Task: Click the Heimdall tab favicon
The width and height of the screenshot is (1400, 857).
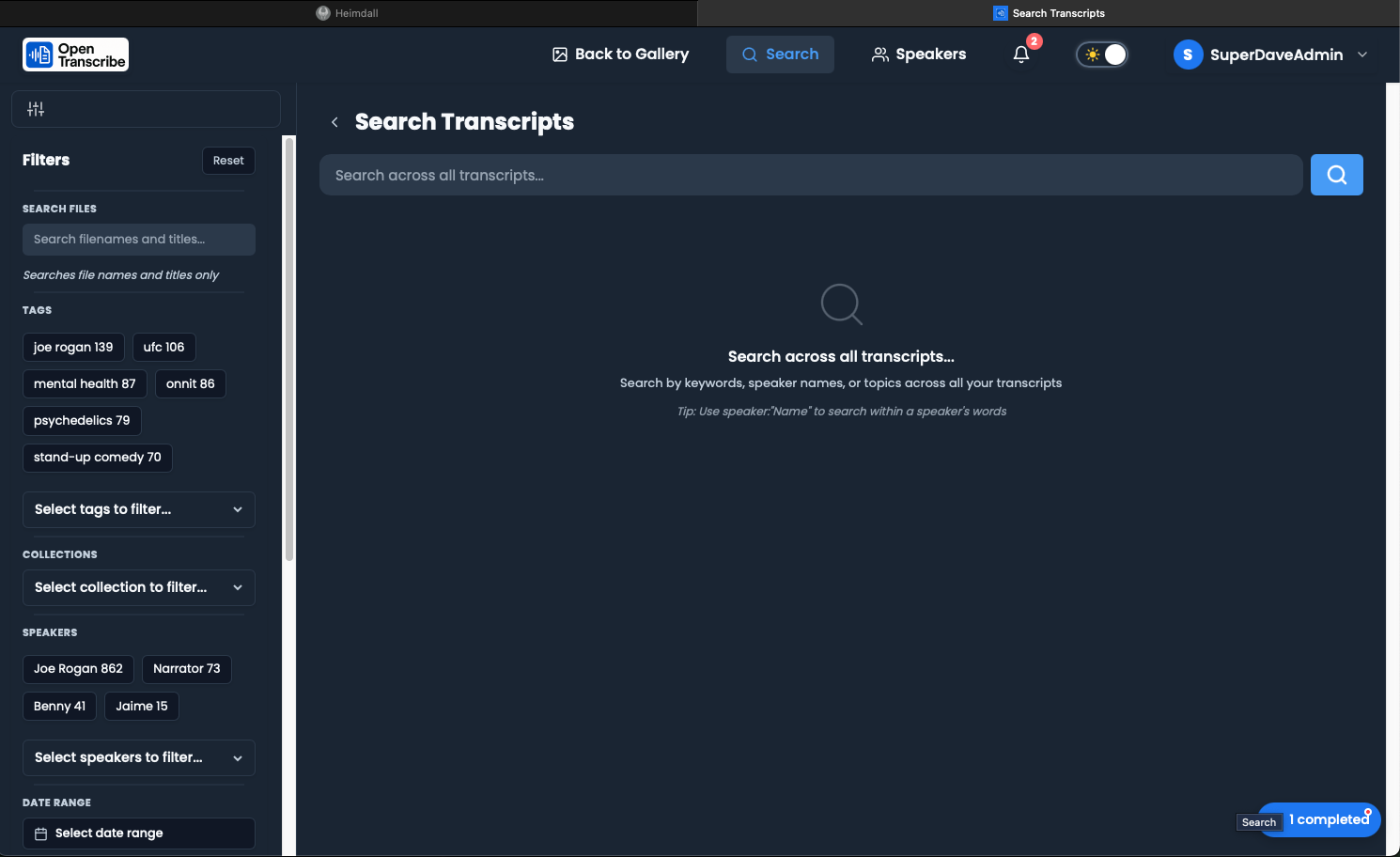Action: (323, 13)
